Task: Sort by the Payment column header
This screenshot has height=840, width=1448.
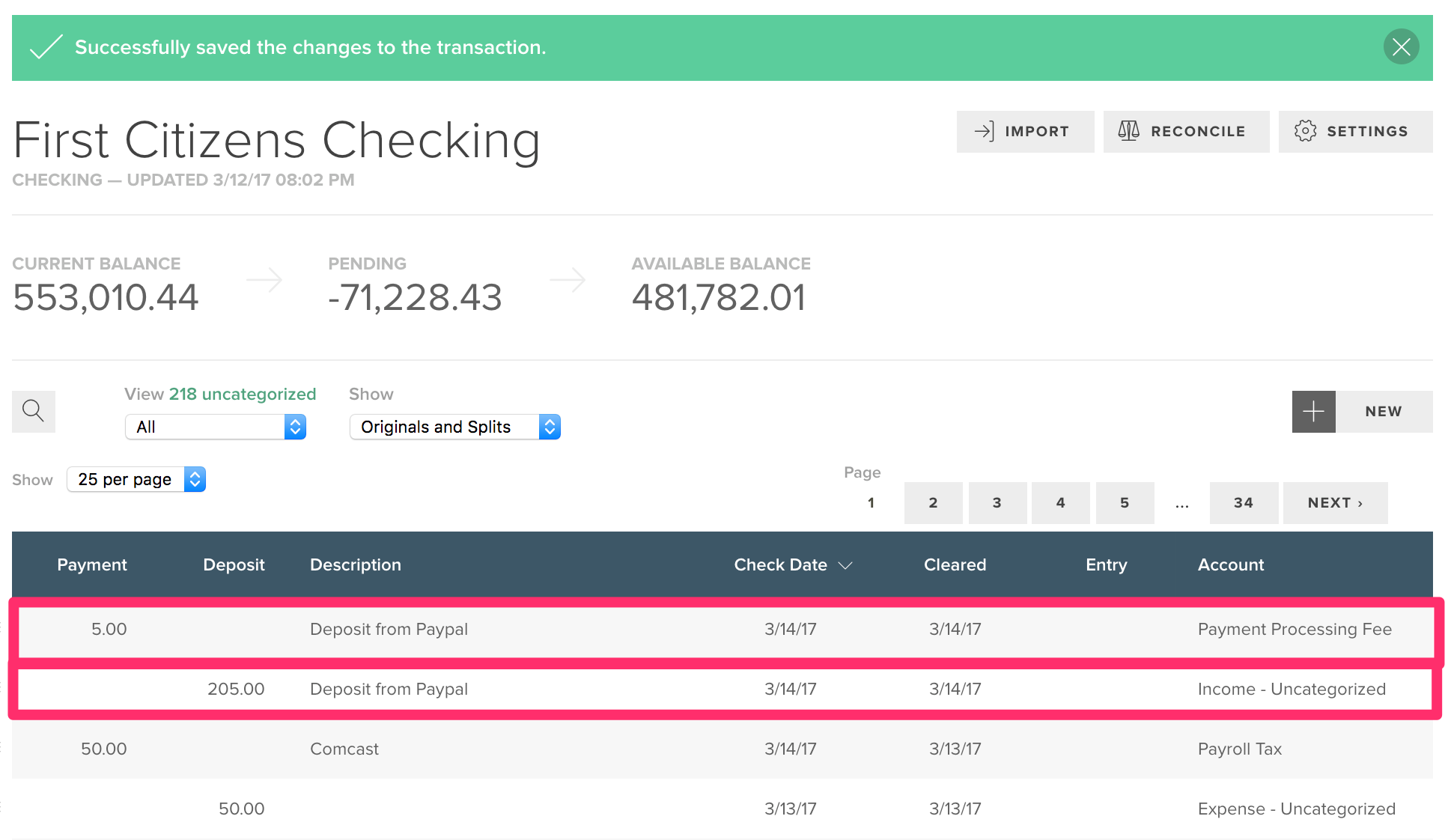Action: tap(92, 564)
